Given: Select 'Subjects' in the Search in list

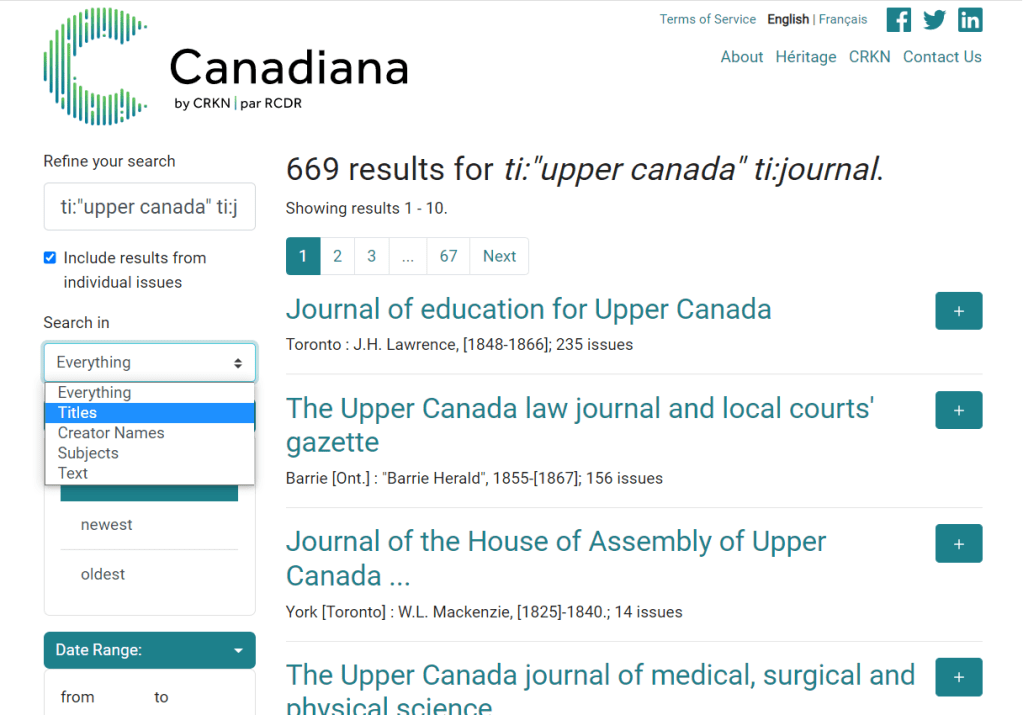Looking at the screenshot, I should pos(88,452).
